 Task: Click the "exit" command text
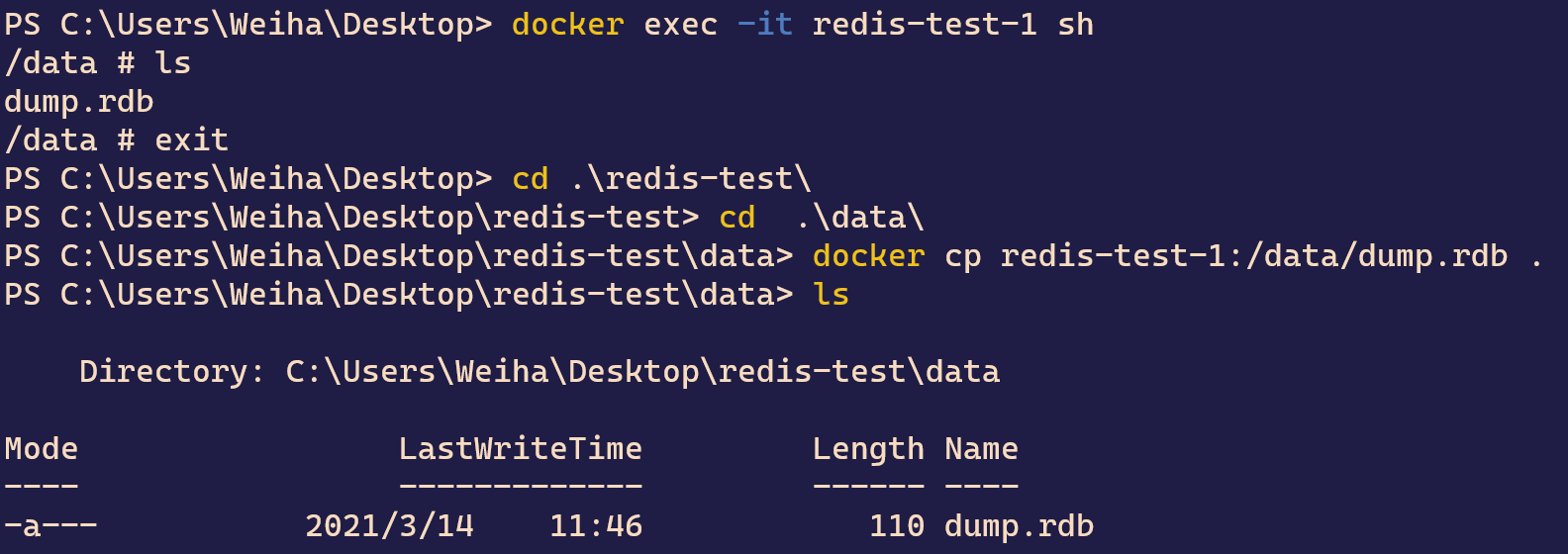click(191, 140)
